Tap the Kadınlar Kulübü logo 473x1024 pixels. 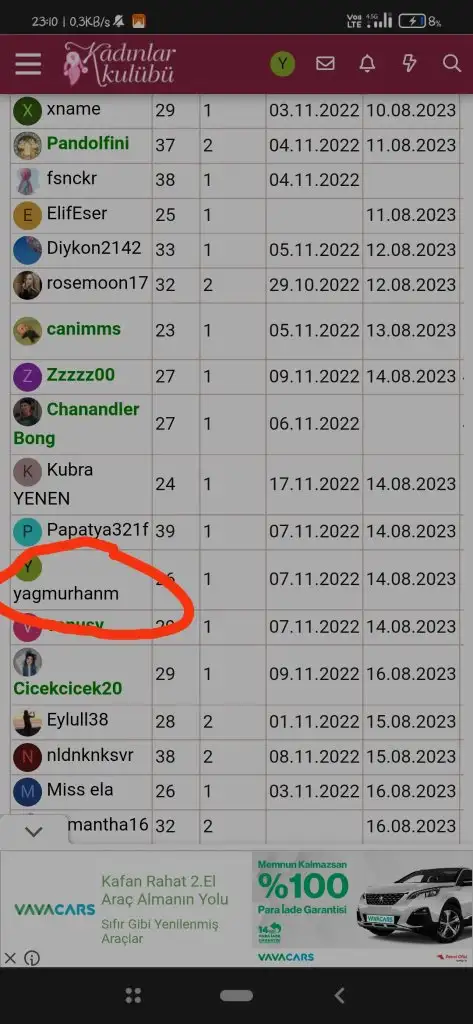coord(120,63)
